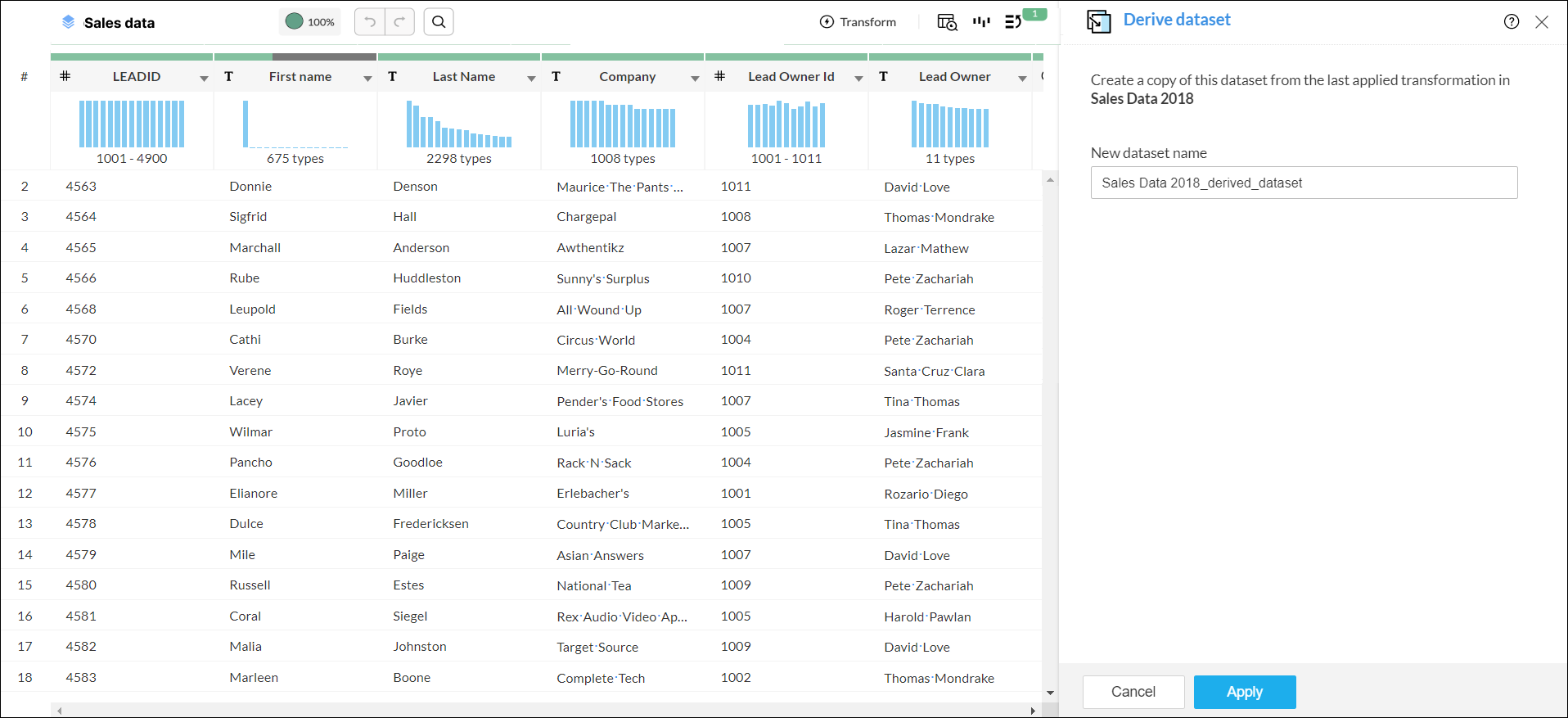
Task: Open the Transform menu
Action: [x=858, y=22]
